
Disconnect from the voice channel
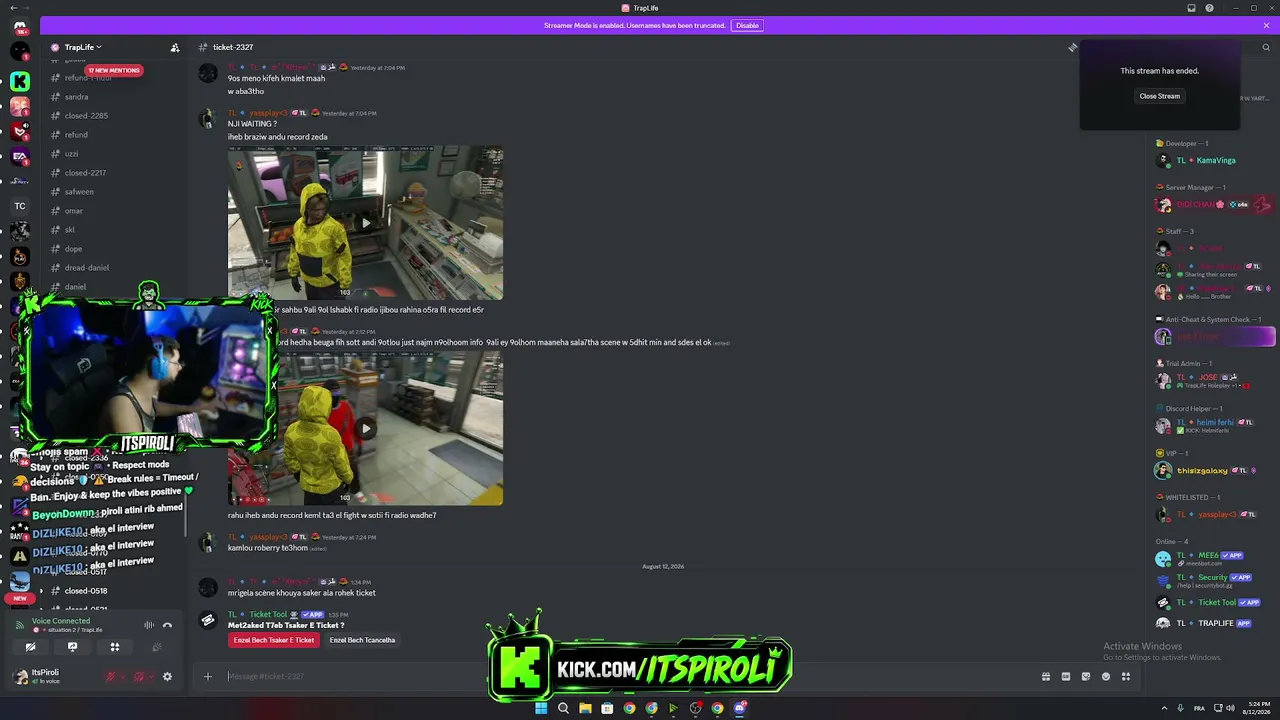(x=167, y=625)
